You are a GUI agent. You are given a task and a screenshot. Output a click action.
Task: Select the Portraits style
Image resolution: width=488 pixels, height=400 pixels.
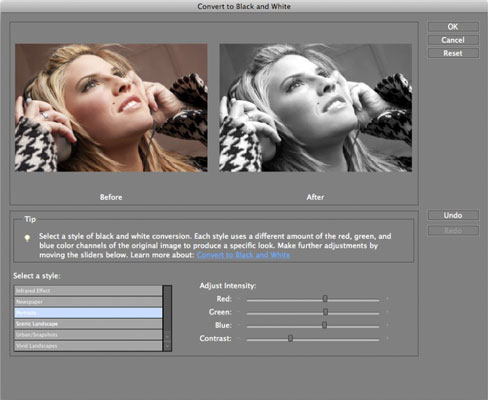click(x=88, y=313)
